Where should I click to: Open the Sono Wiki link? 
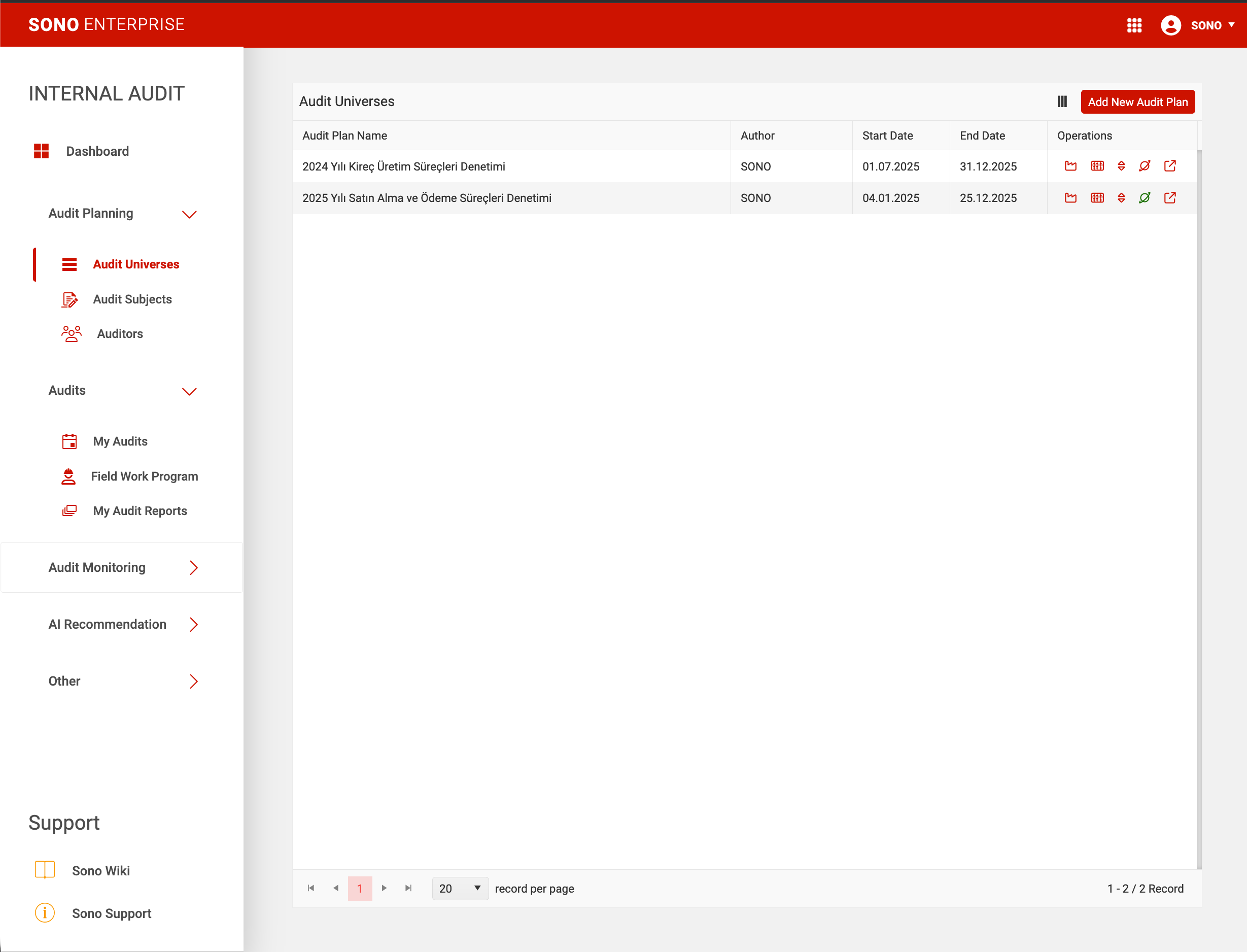[x=101, y=870]
